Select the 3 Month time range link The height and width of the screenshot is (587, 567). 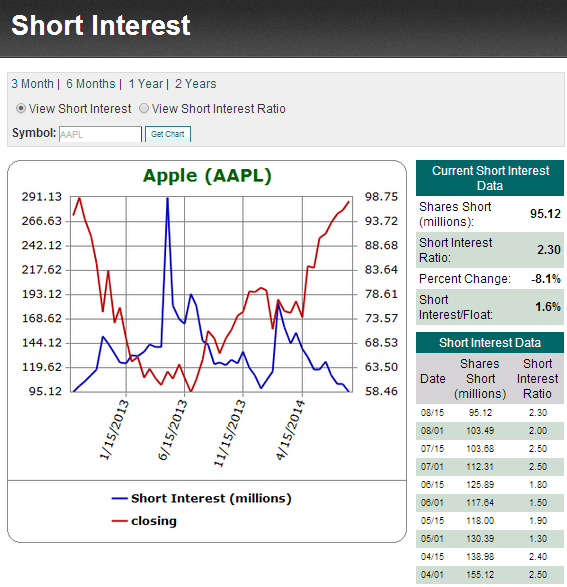tap(32, 84)
